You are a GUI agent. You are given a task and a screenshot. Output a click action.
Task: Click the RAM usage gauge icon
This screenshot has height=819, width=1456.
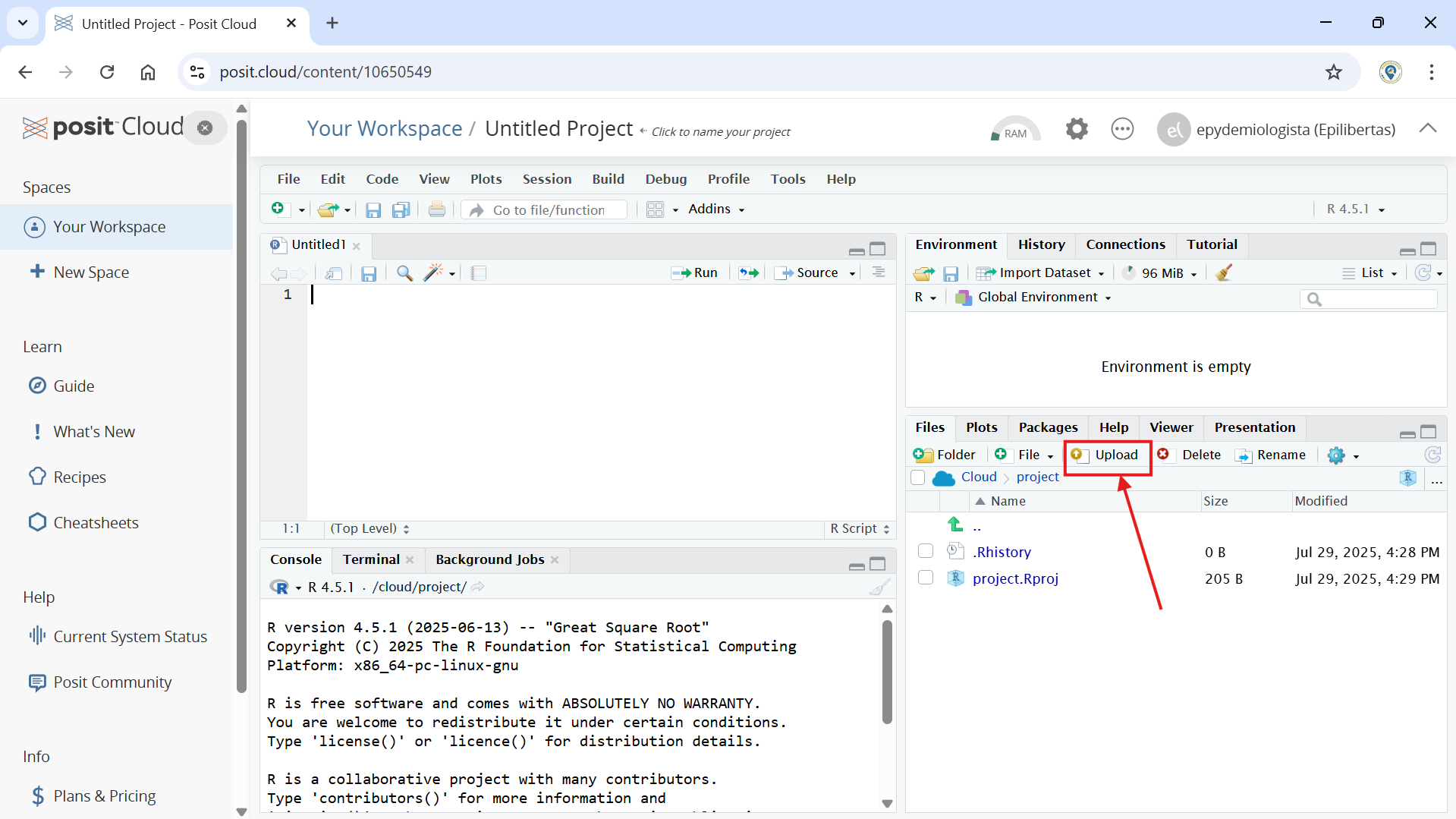[1015, 130]
